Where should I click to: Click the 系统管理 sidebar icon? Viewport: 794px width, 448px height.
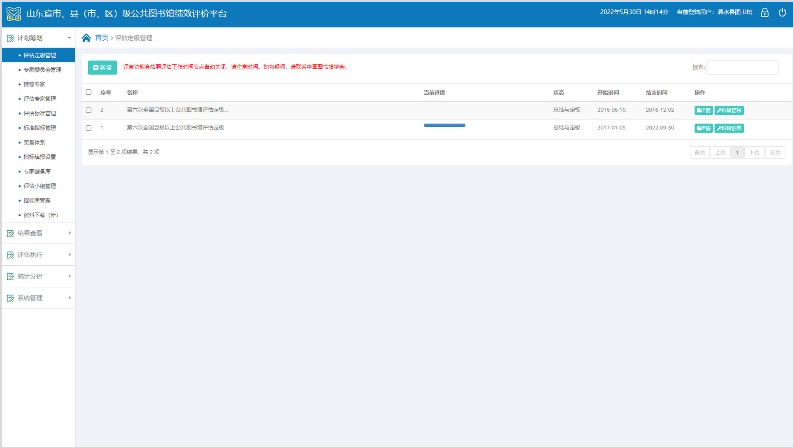point(10,298)
